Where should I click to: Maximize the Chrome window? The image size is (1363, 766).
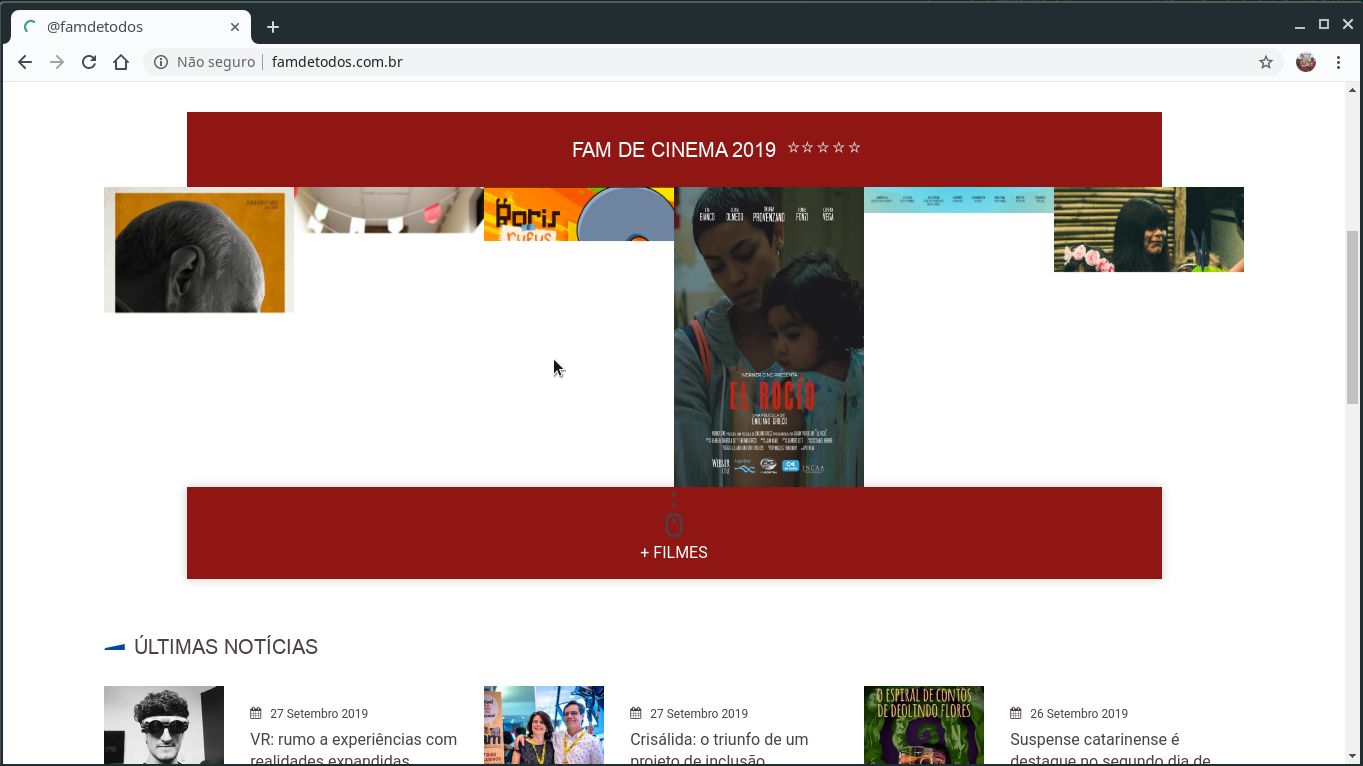(x=1323, y=25)
